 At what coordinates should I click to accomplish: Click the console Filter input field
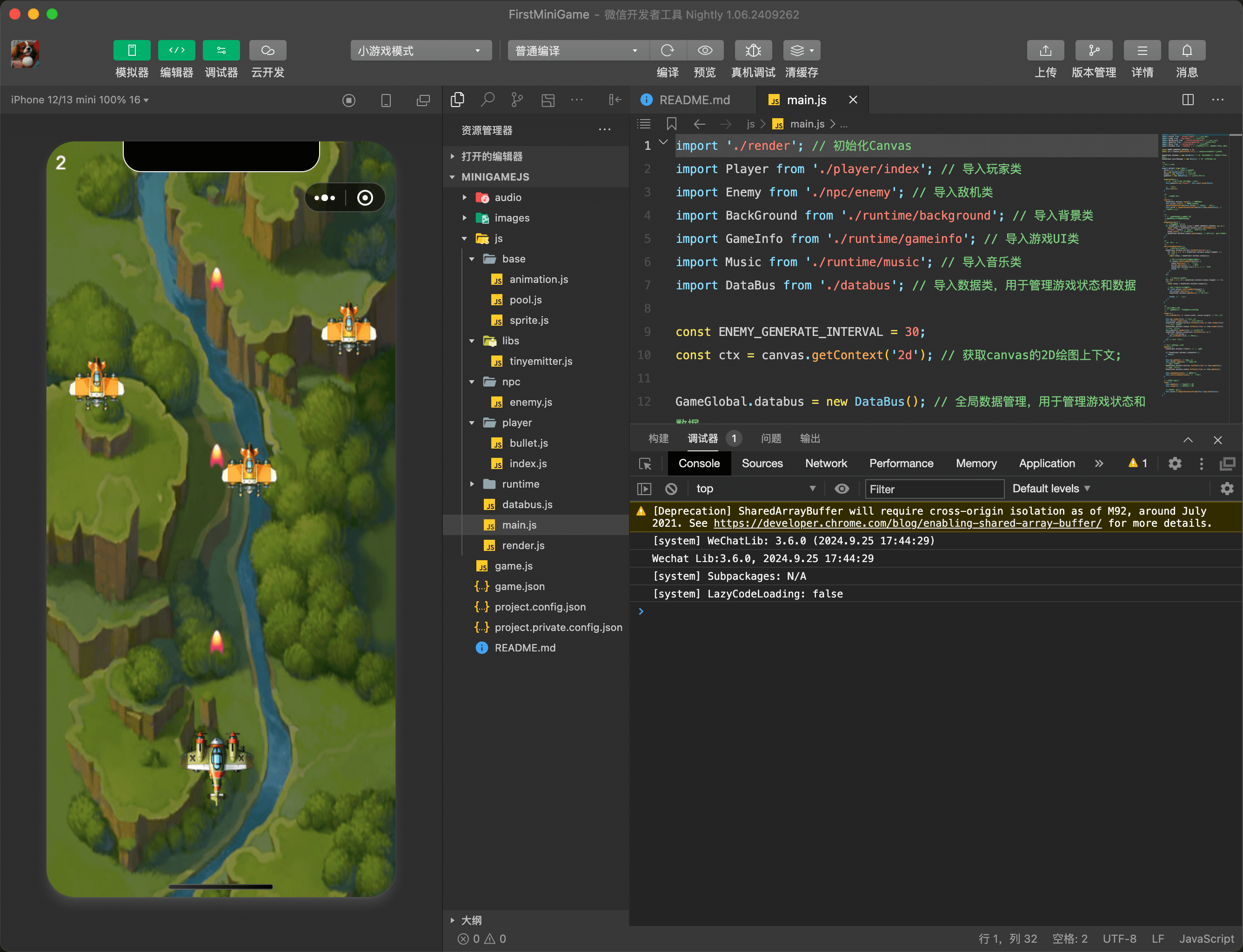[934, 489]
